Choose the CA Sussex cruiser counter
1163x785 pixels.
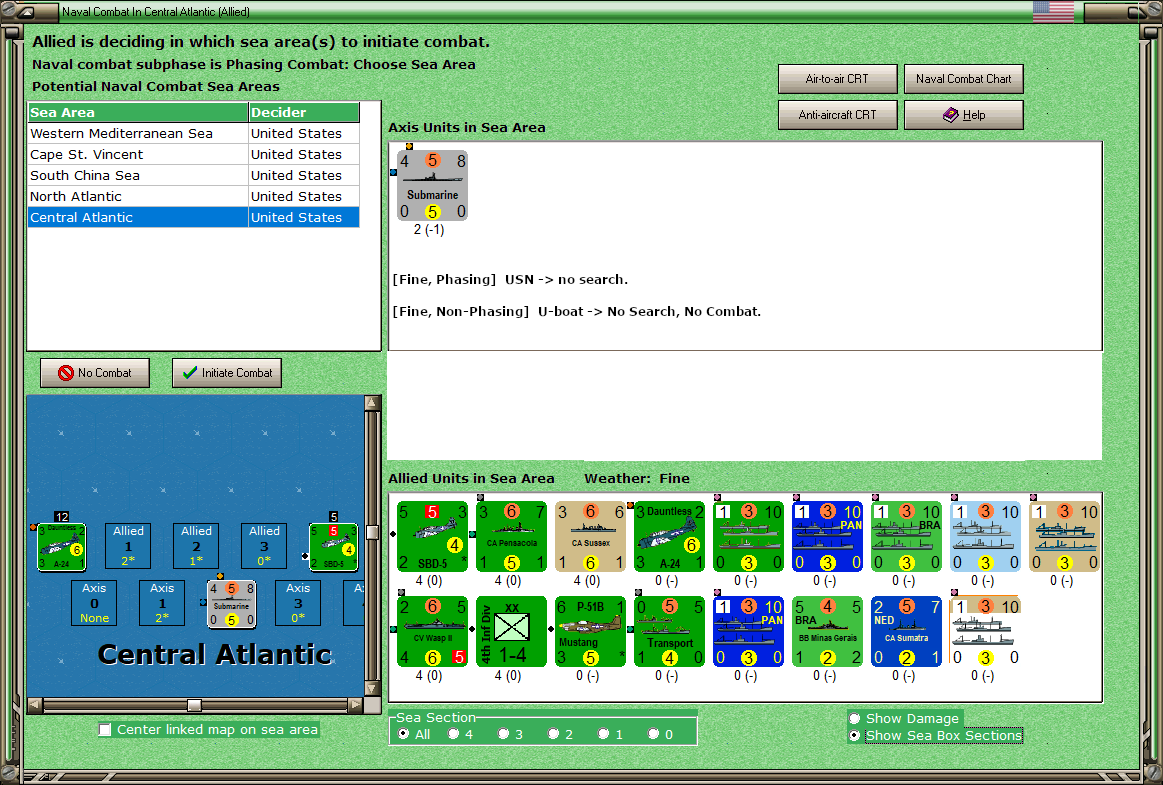point(590,536)
